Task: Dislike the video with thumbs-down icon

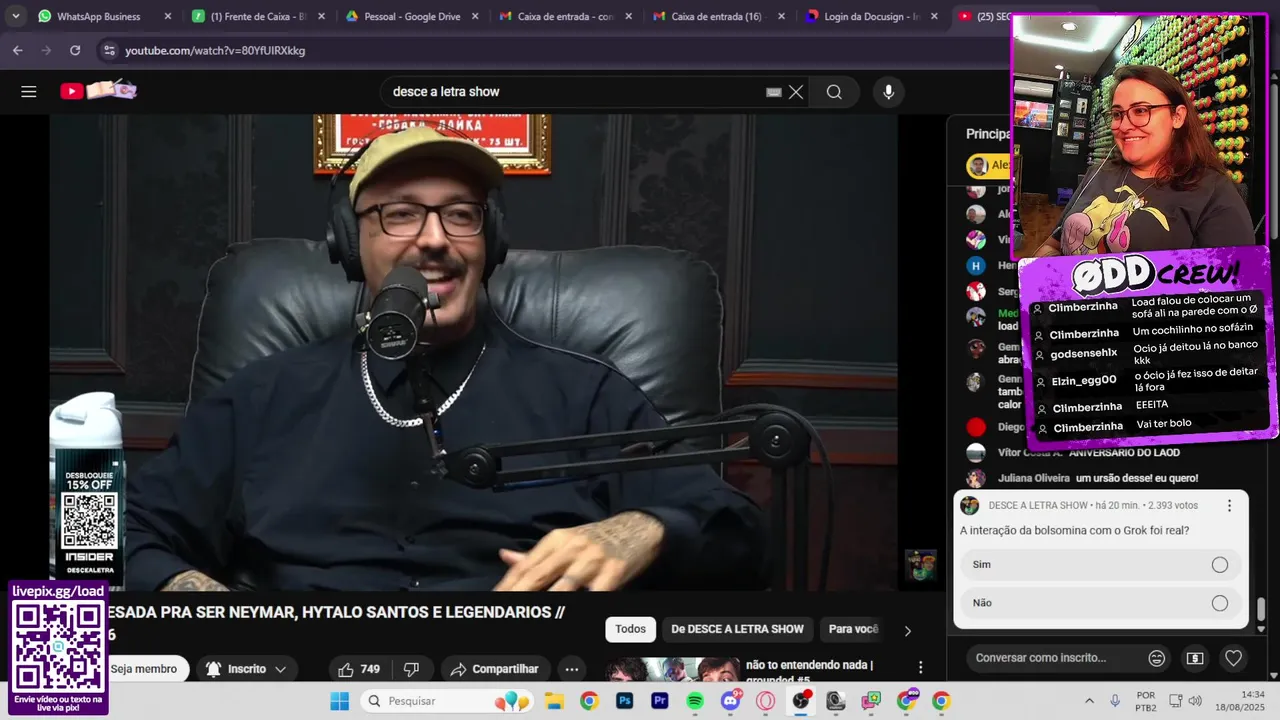Action: click(411, 669)
